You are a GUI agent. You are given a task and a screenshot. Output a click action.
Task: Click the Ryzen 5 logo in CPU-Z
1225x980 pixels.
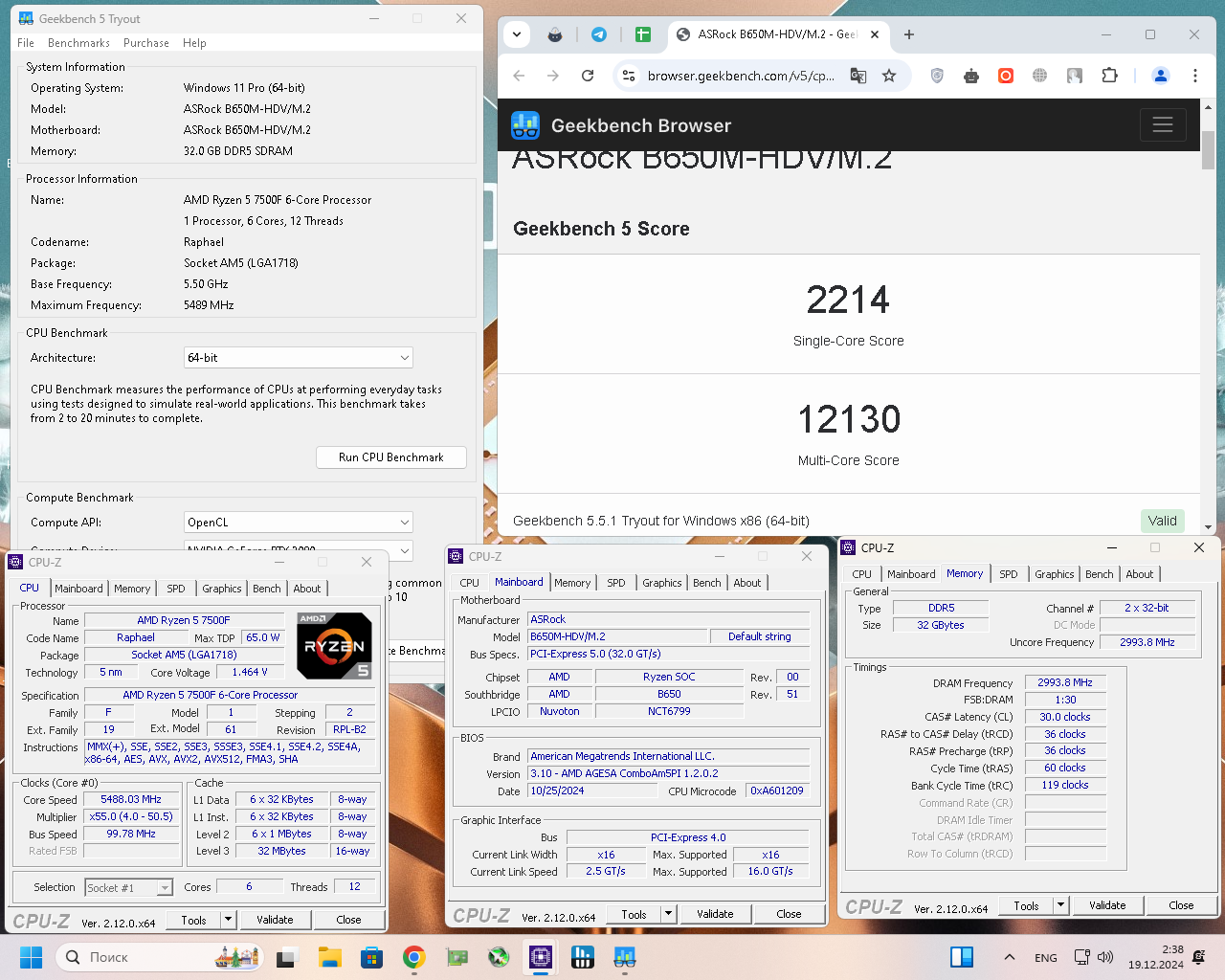click(334, 646)
